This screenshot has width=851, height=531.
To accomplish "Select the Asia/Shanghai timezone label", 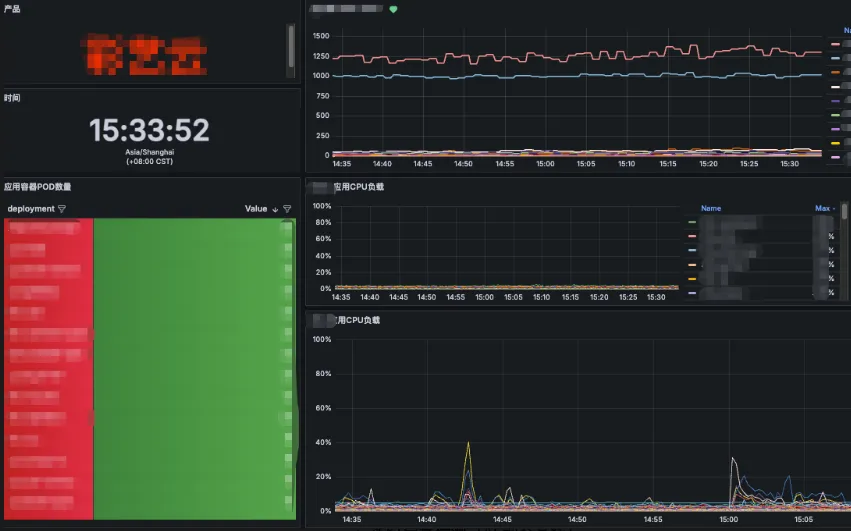I will point(149,153).
